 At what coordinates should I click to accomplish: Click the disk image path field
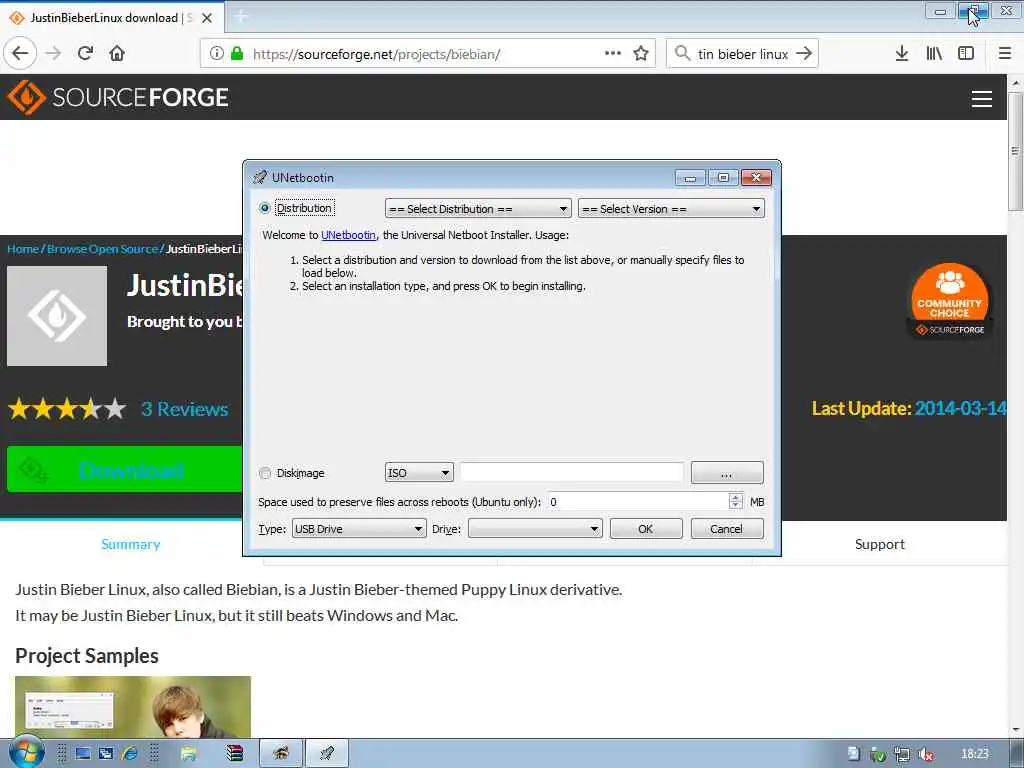(572, 472)
